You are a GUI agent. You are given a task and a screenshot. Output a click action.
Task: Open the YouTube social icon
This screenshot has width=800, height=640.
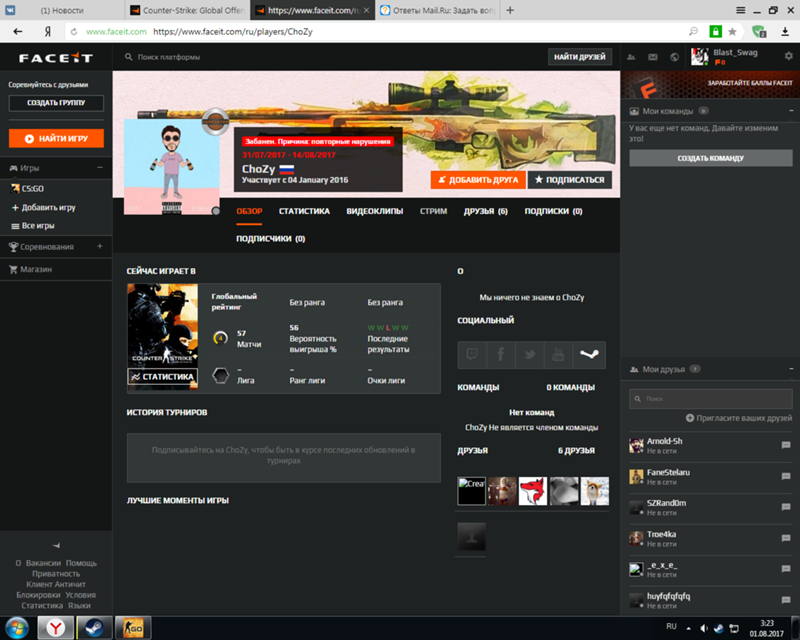[560, 355]
